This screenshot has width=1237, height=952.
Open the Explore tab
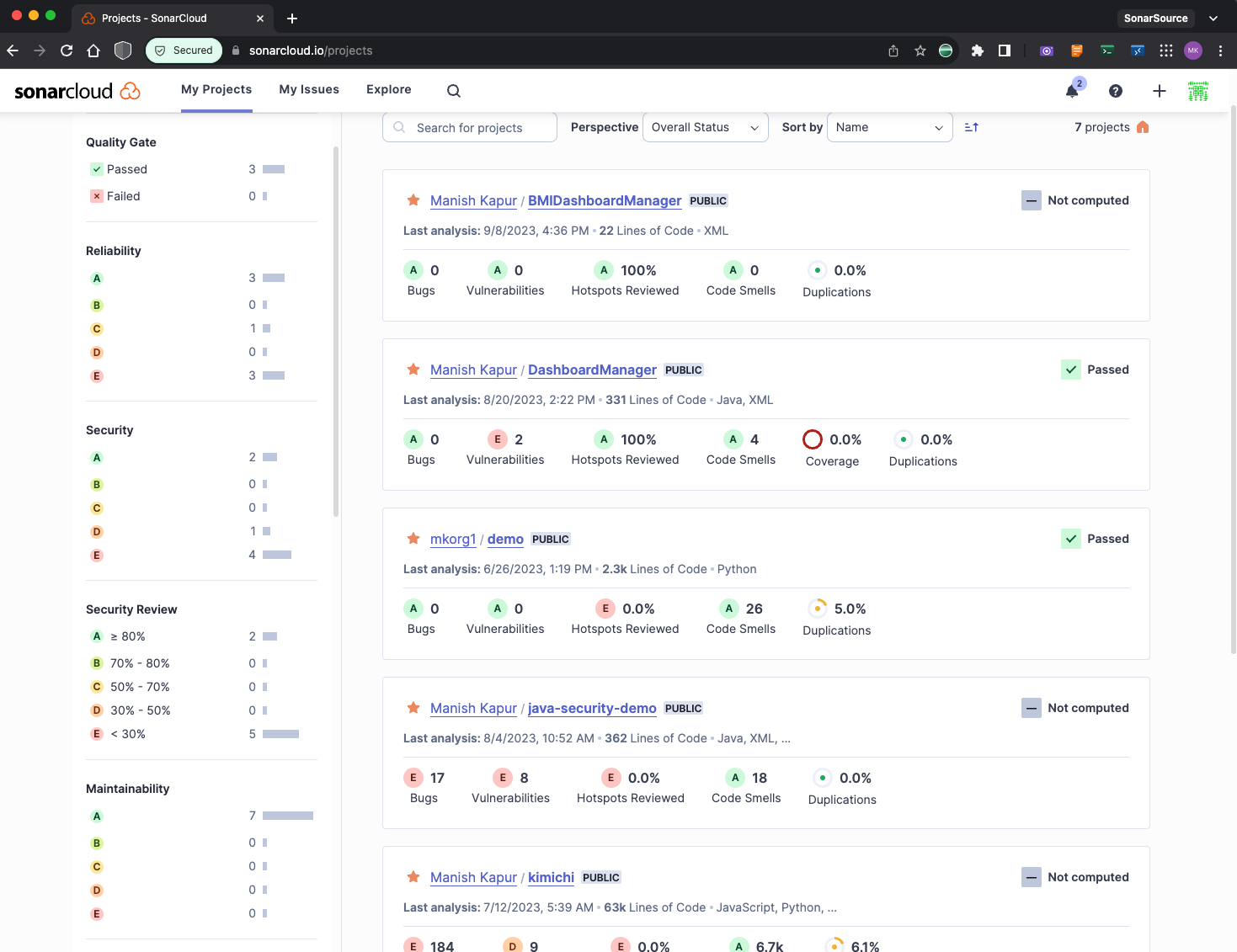(388, 89)
